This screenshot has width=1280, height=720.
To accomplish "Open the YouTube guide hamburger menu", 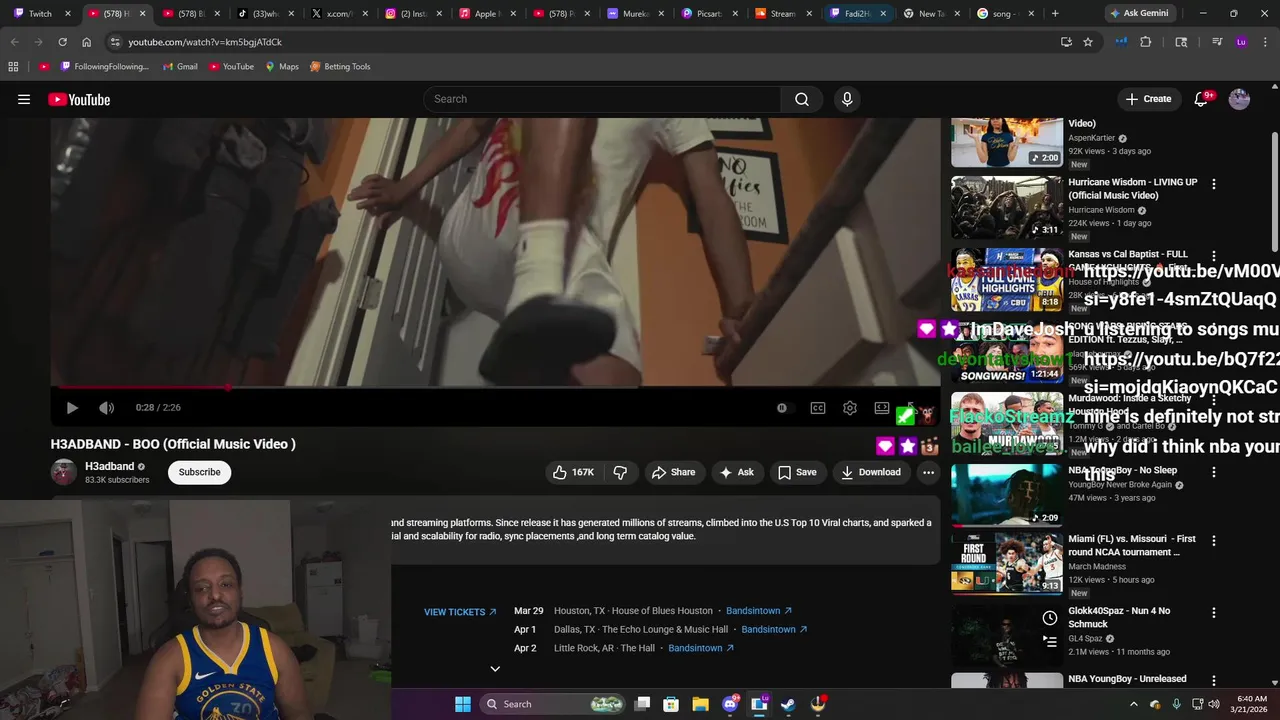I will (24, 99).
